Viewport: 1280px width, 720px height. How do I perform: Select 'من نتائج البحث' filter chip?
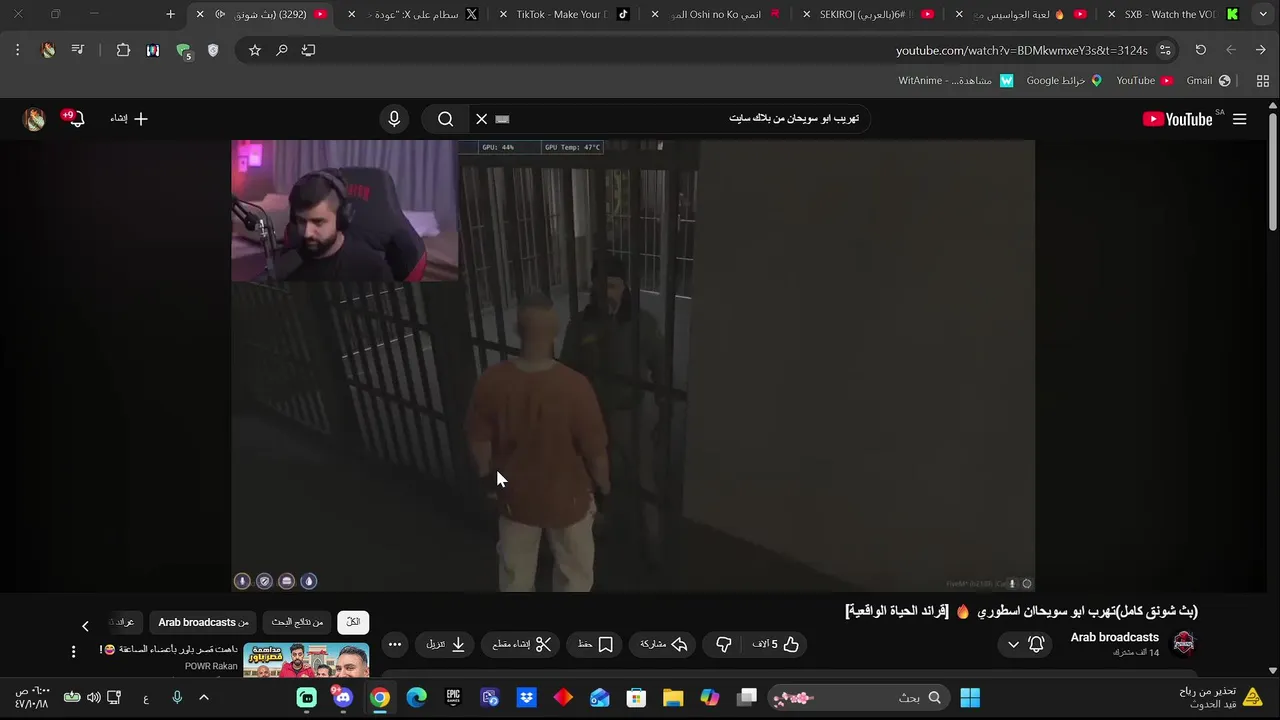(297, 622)
